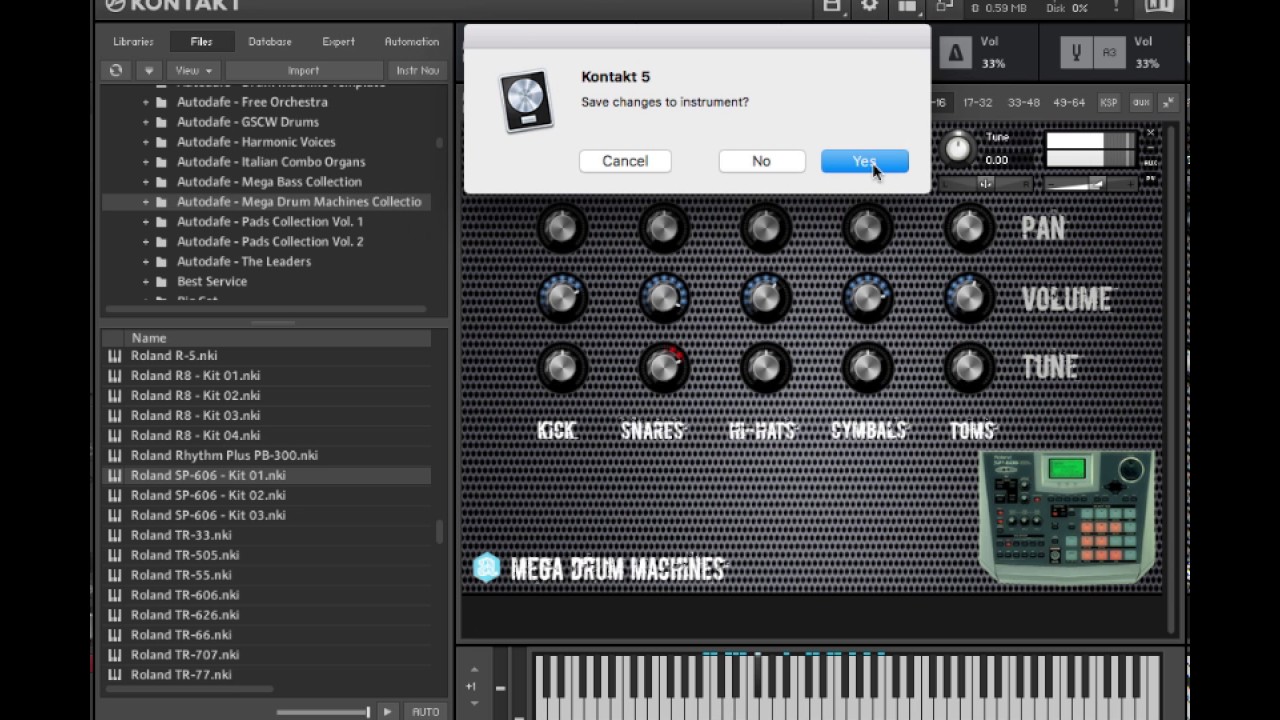Open the View dropdown menu
1280x720 pixels.
[194, 70]
